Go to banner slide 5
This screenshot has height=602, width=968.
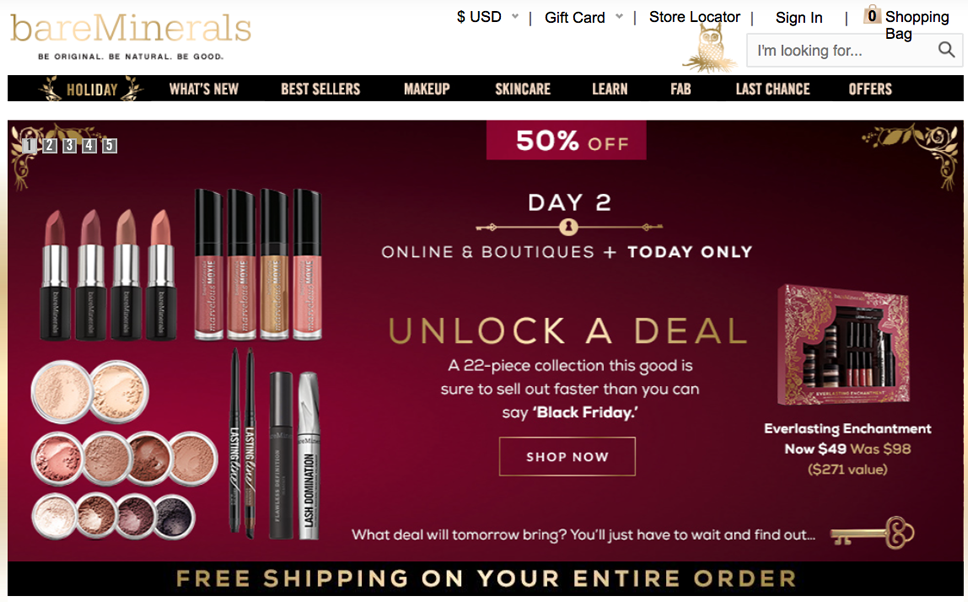coord(109,145)
